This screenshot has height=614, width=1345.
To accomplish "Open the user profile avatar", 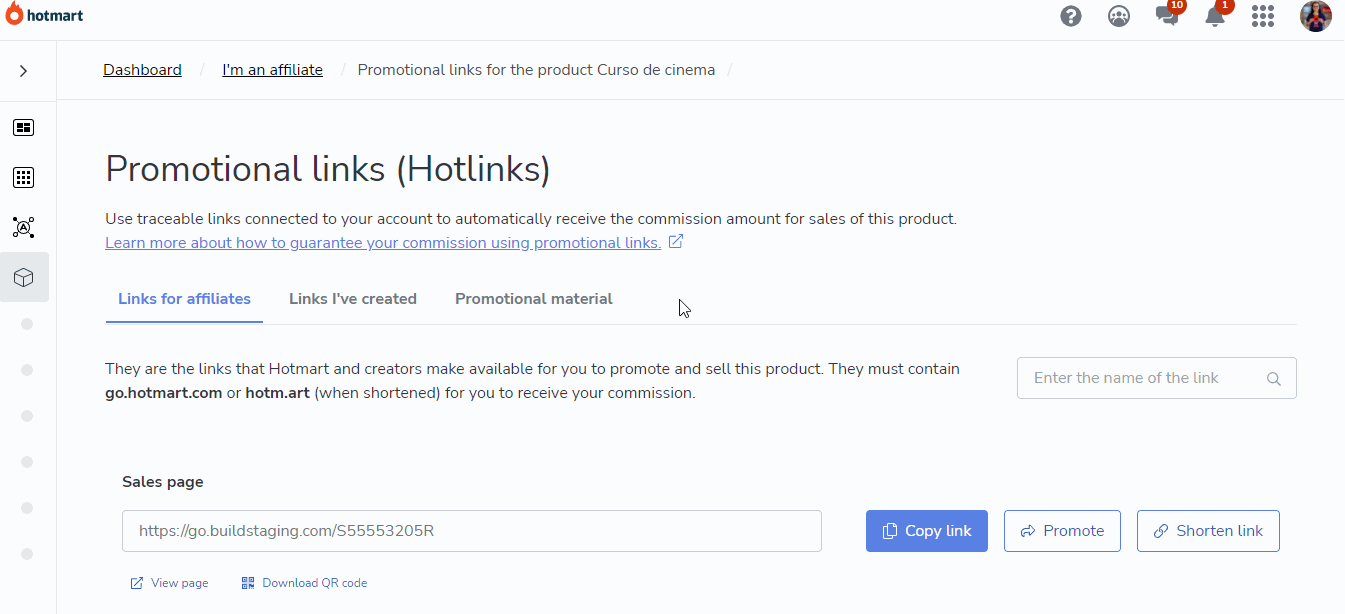I will coord(1316,16).
